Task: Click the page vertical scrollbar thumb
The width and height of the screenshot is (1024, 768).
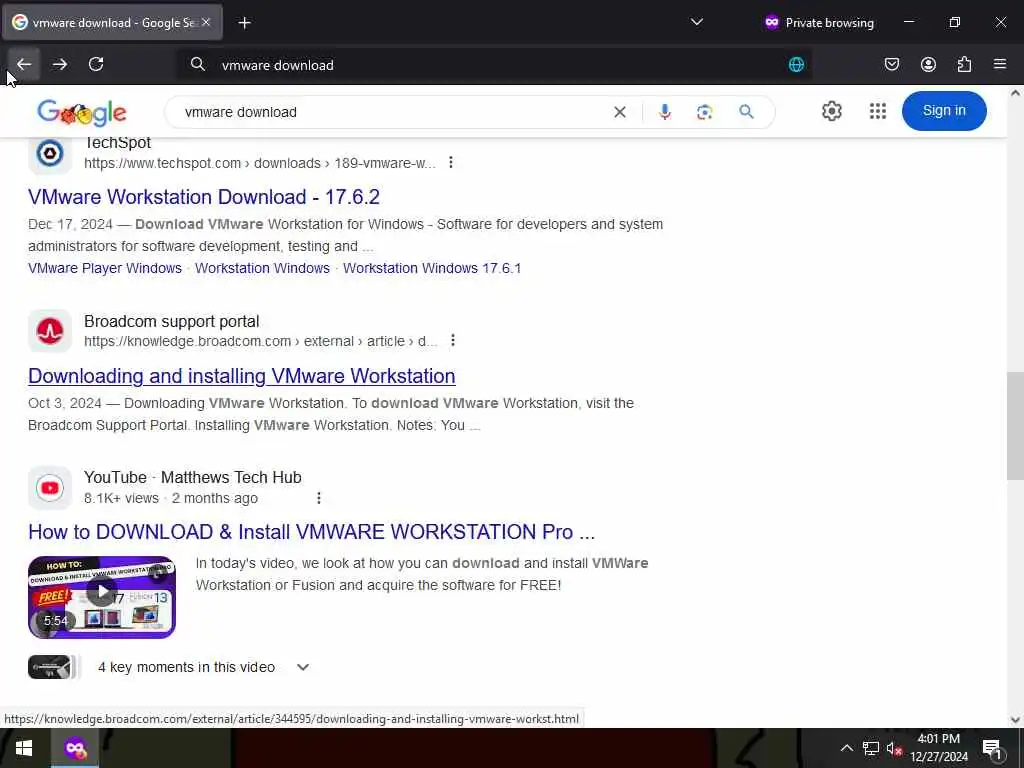Action: click(1015, 426)
